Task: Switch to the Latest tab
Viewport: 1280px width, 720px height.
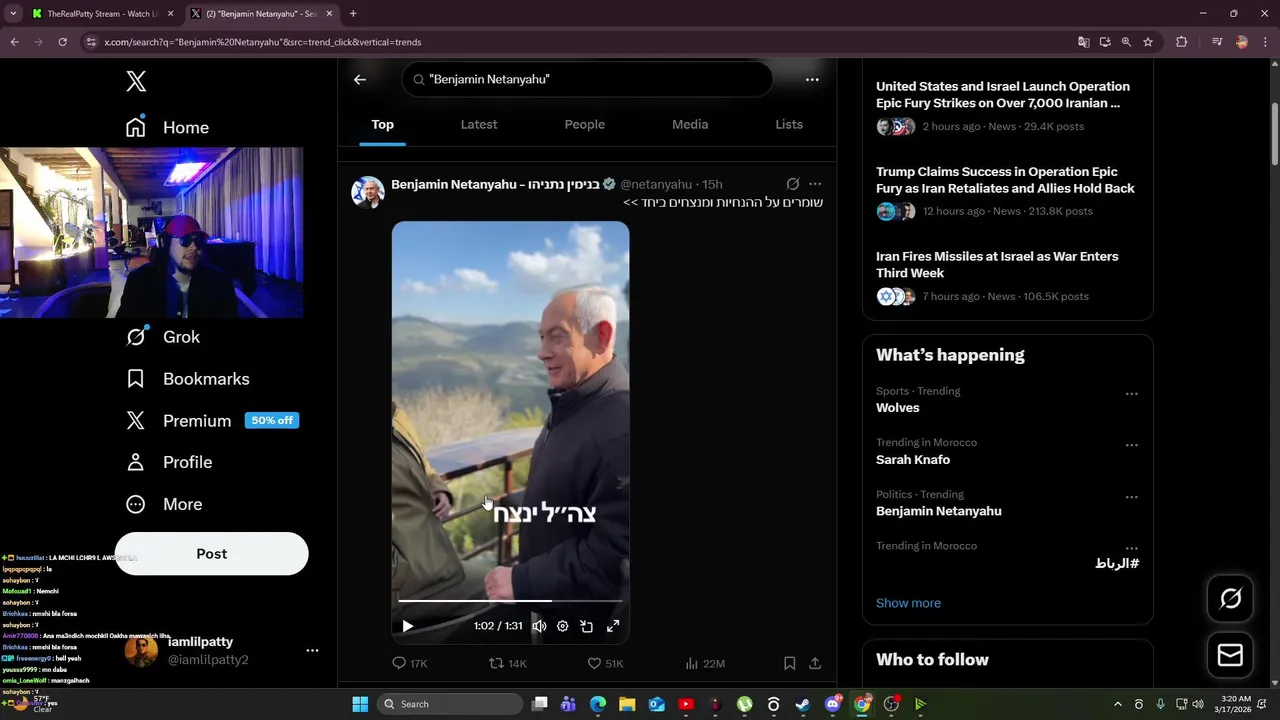Action: pos(479,124)
